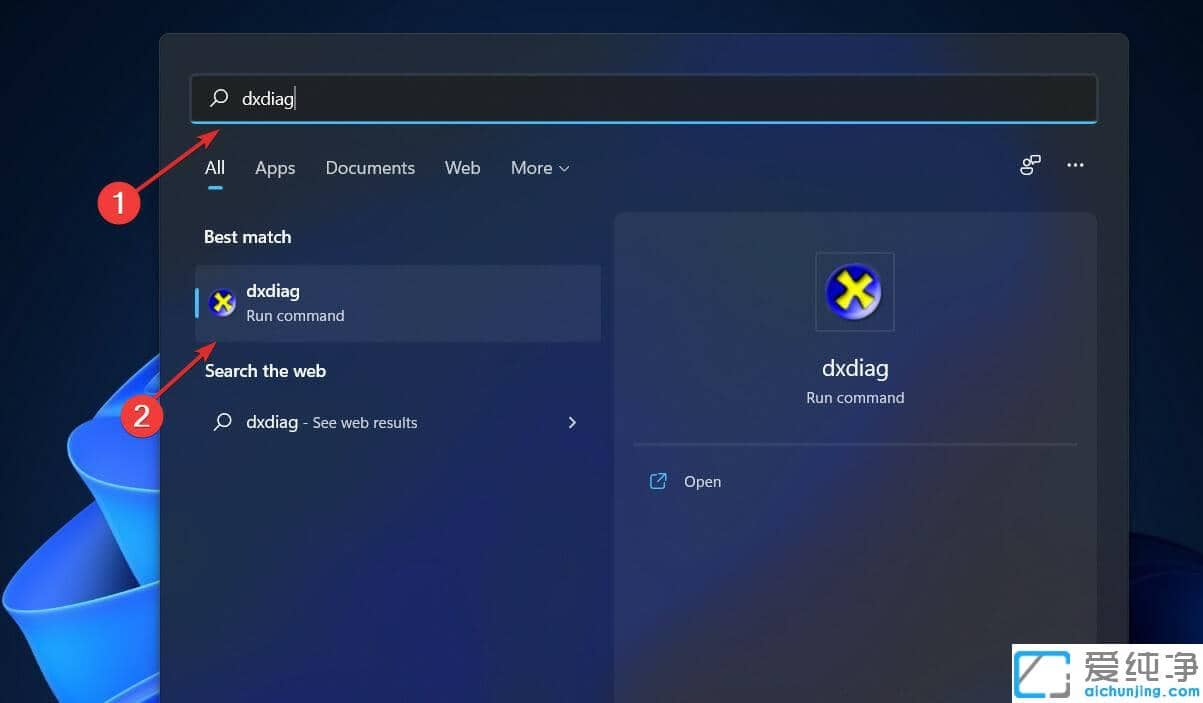Click the red number 2 marker
Screen dimensions: 1203x703
point(142,415)
